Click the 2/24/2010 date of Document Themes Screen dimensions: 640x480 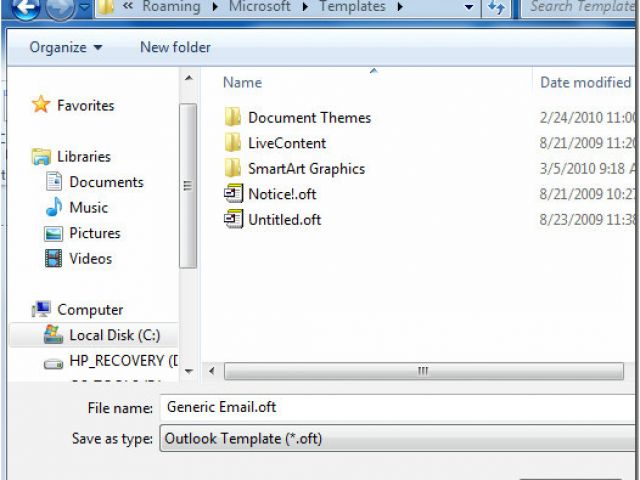click(x=587, y=118)
